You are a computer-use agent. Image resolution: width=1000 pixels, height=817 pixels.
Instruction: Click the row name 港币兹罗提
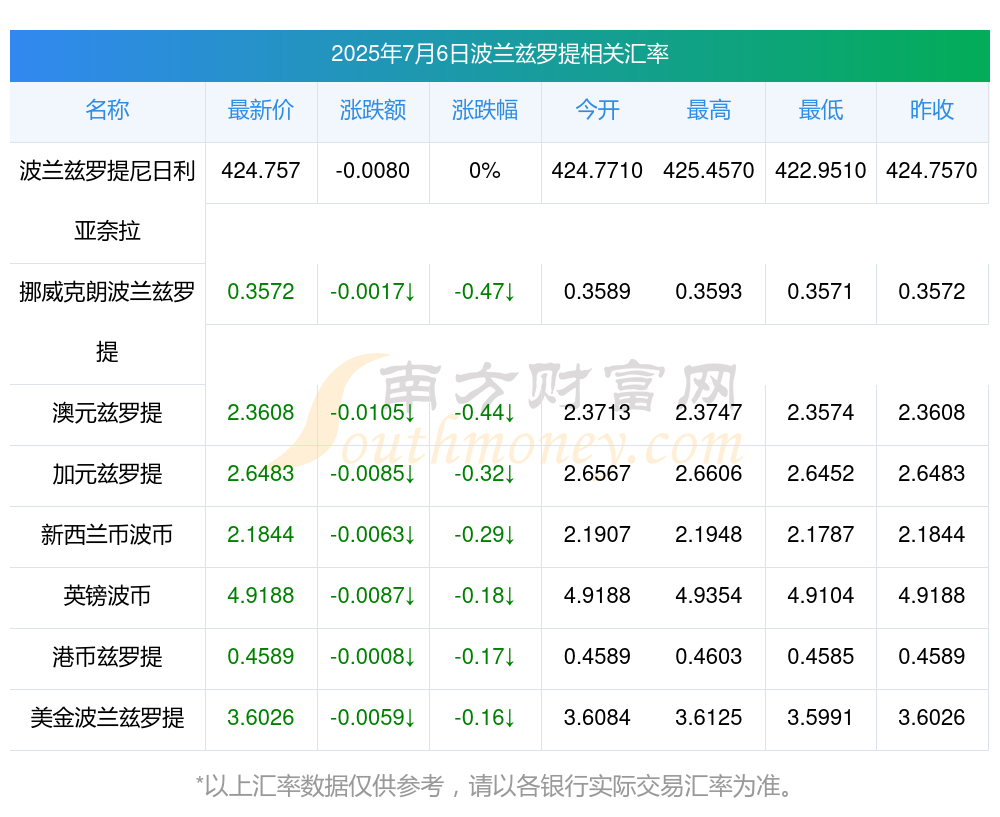click(107, 656)
